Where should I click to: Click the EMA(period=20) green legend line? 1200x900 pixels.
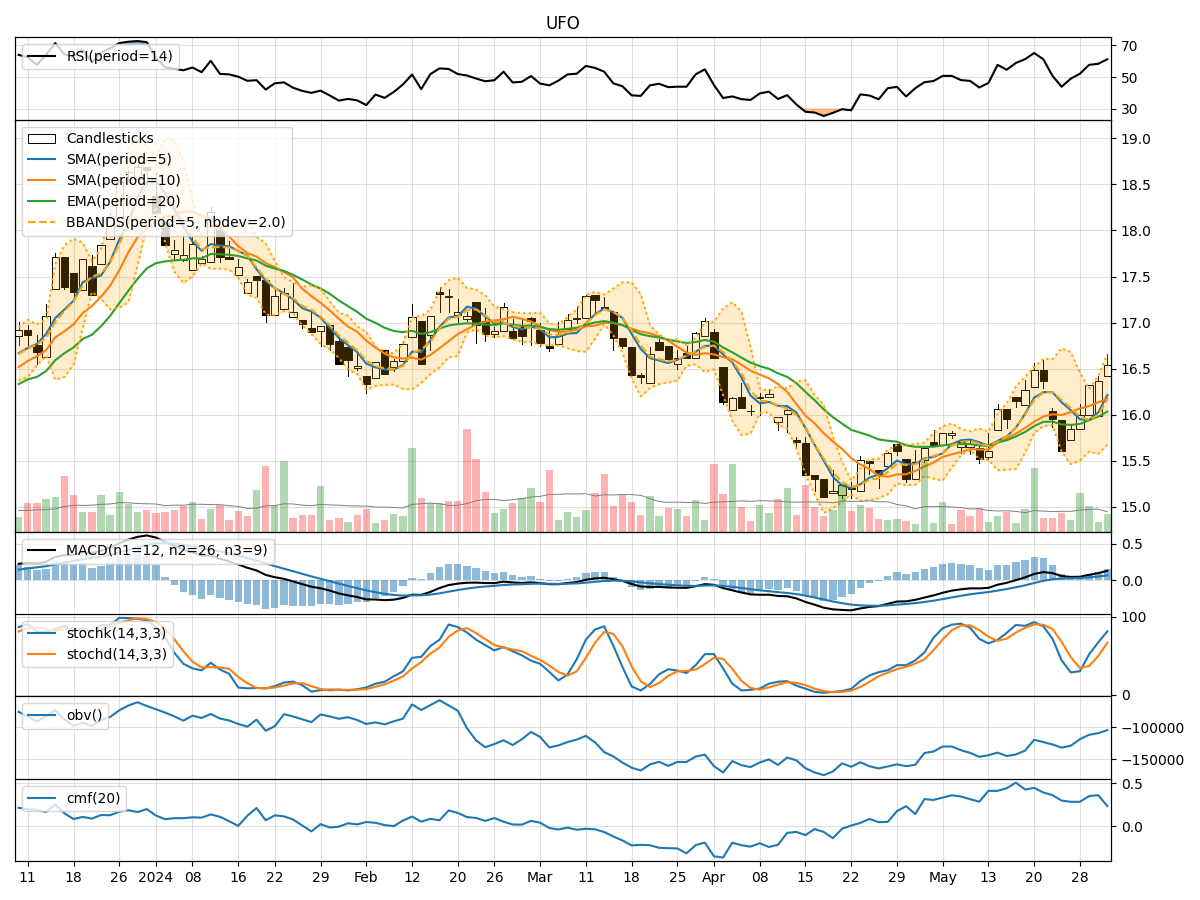(44, 201)
